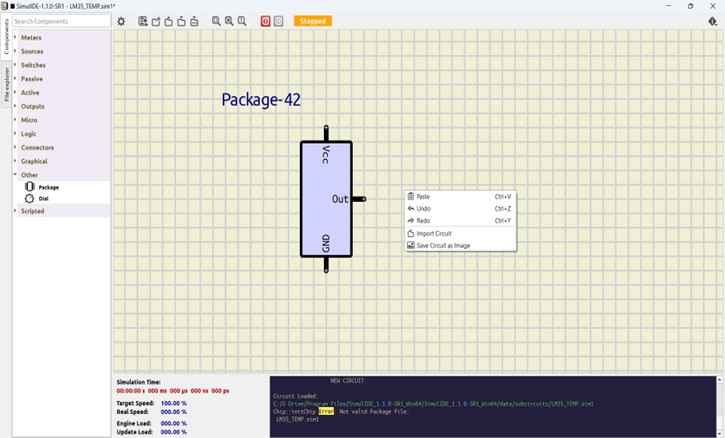Click the zoom in magnifier icon
Viewport: 725px width, 438px height.
pos(229,21)
